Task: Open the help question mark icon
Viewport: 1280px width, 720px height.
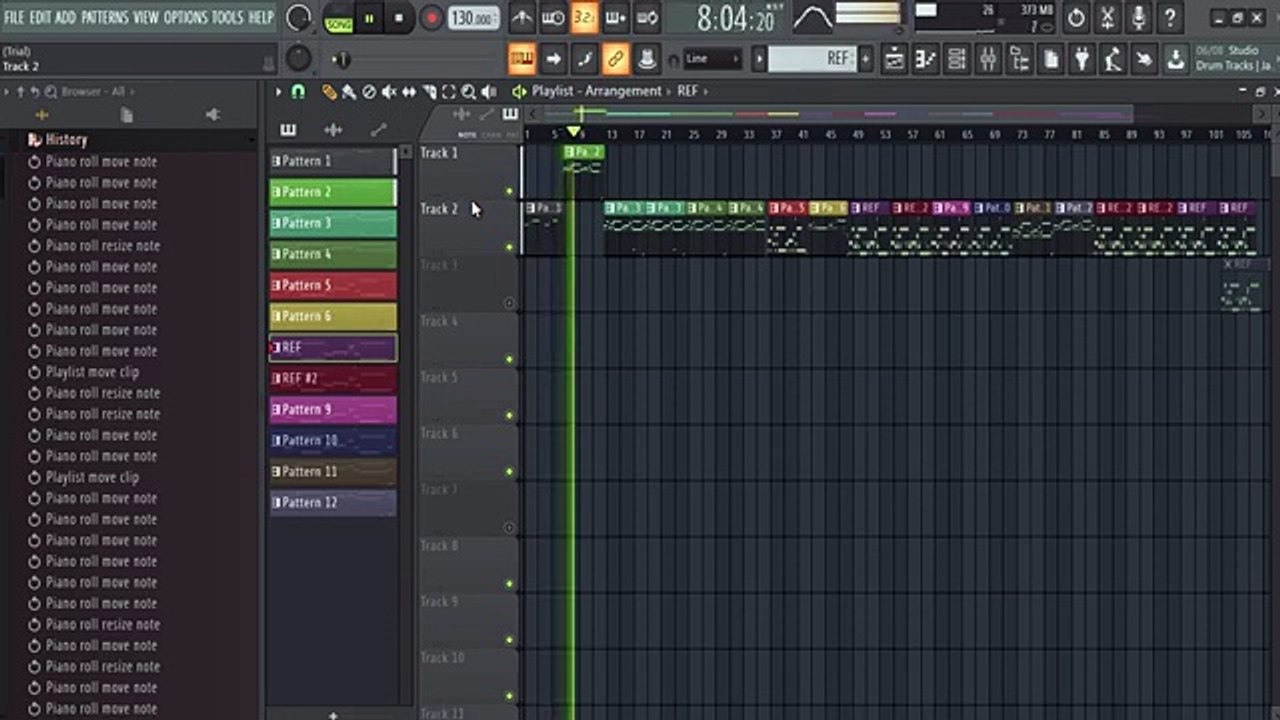Action: point(1170,17)
